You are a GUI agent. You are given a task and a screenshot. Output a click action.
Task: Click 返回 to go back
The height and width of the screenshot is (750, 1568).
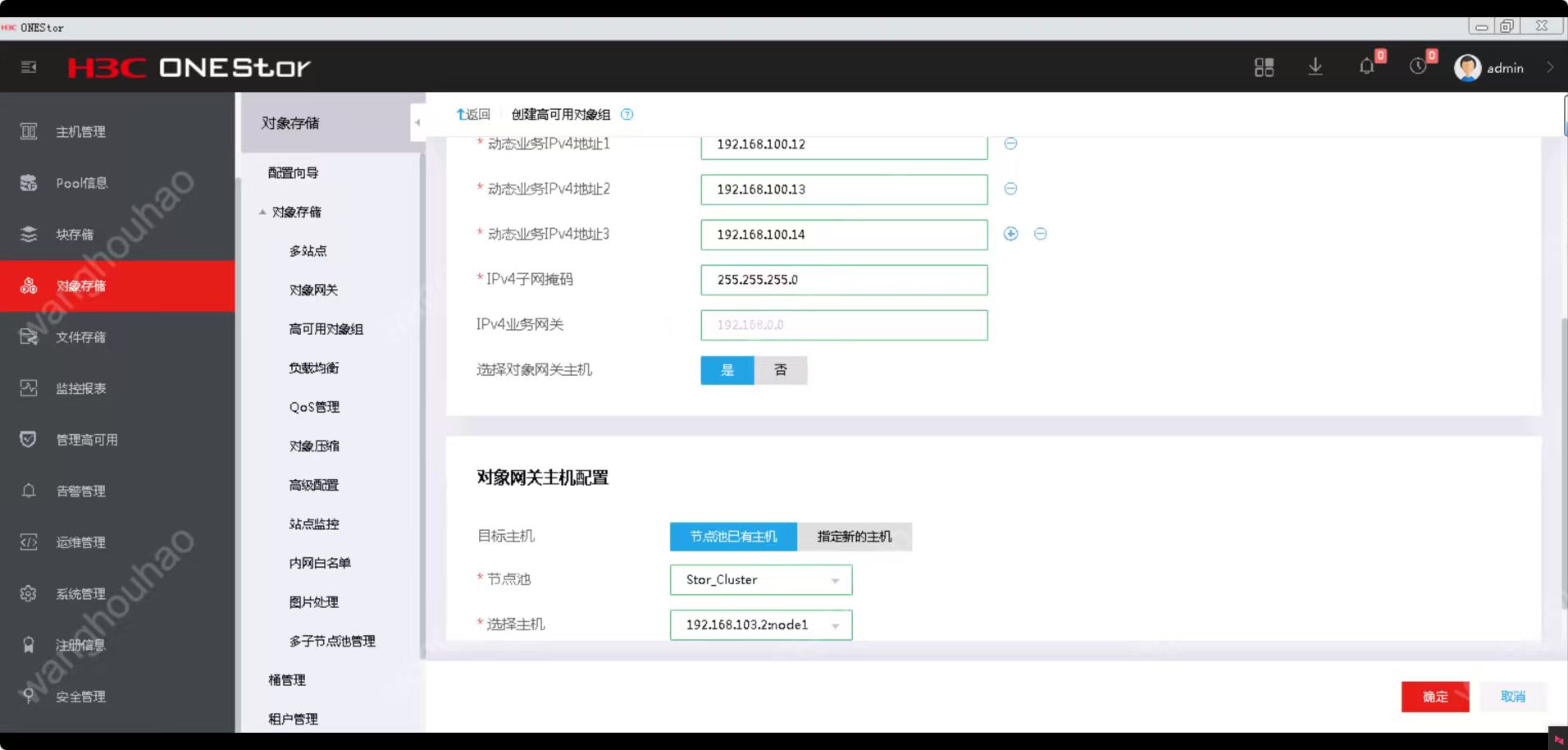(472, 114)
